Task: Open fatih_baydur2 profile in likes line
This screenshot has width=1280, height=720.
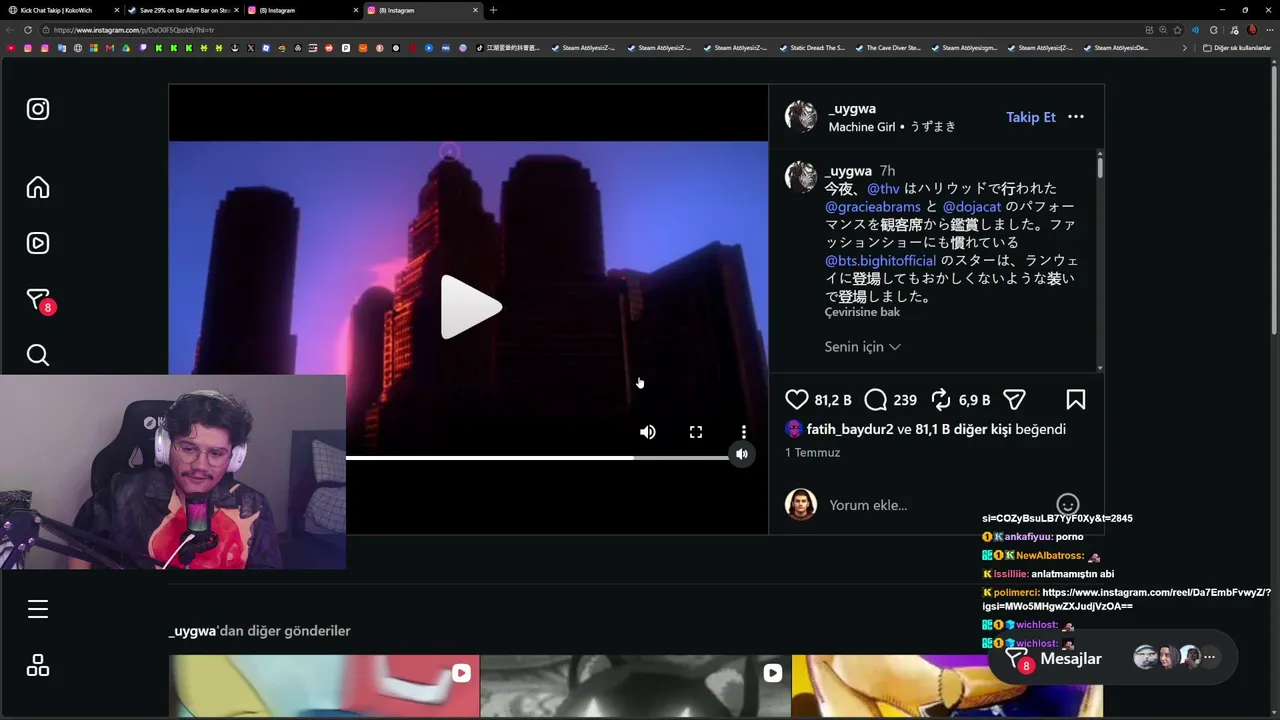Action: pyautogui.click(x=850, y=429)
